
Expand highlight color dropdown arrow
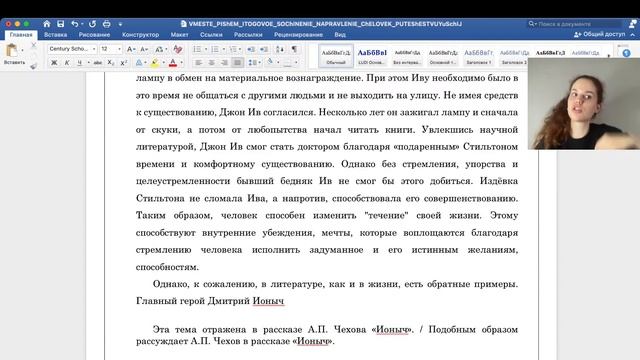click(x=164, y=63)
